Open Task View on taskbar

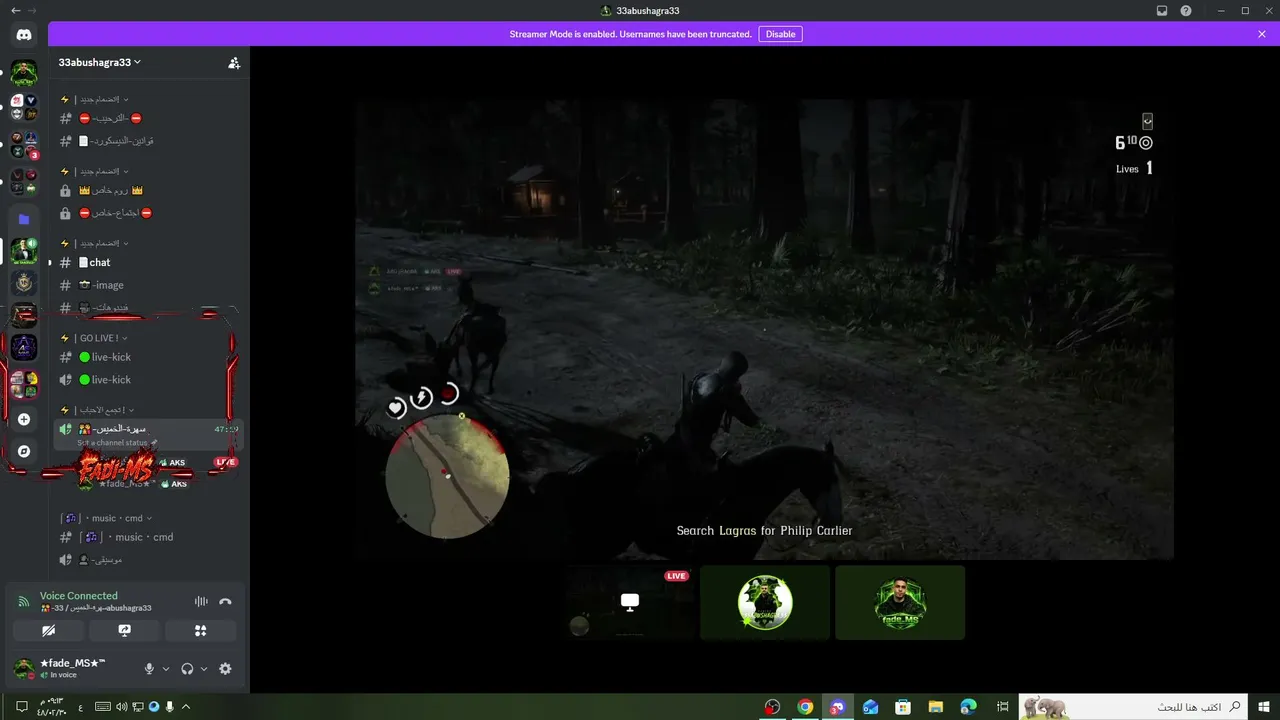point(1003,707)
